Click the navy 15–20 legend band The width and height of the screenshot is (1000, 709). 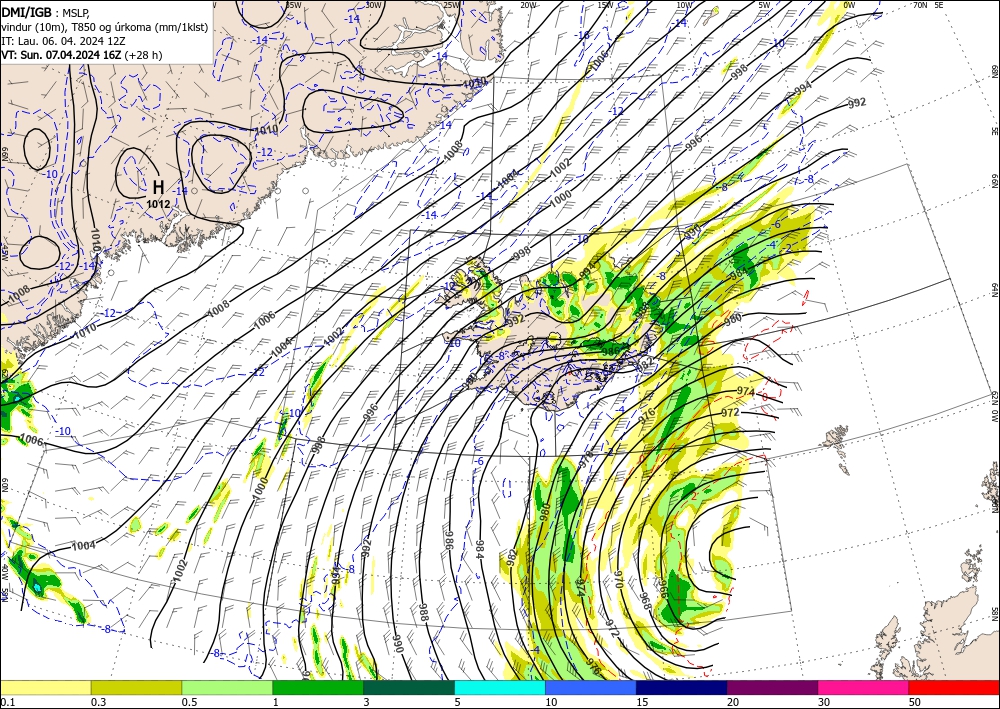[682, 687]
